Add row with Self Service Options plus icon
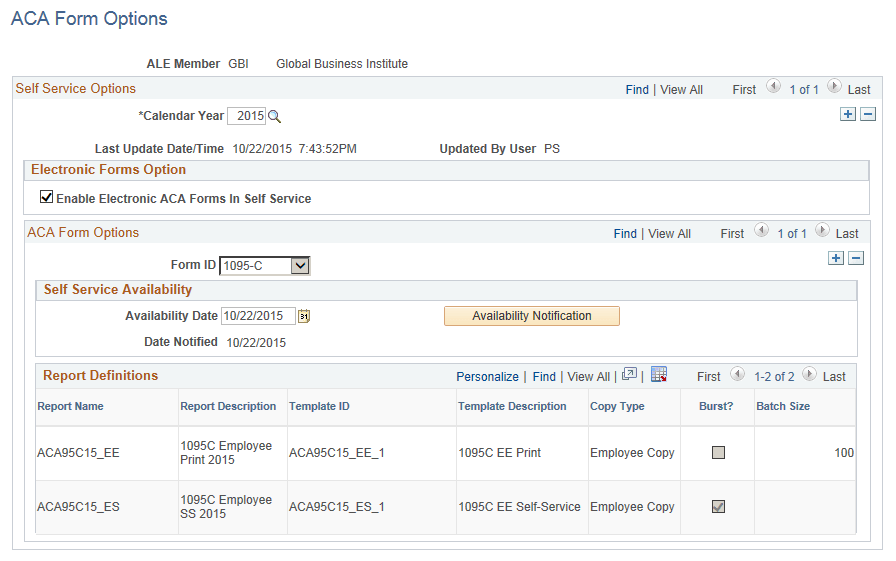The image size is (896, 561). [x=848, y=114]
